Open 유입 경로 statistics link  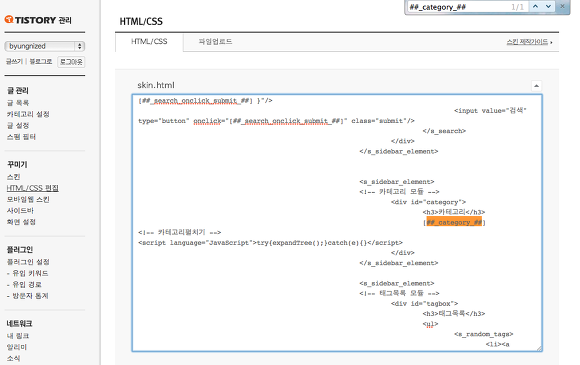(x=27, y=285)
